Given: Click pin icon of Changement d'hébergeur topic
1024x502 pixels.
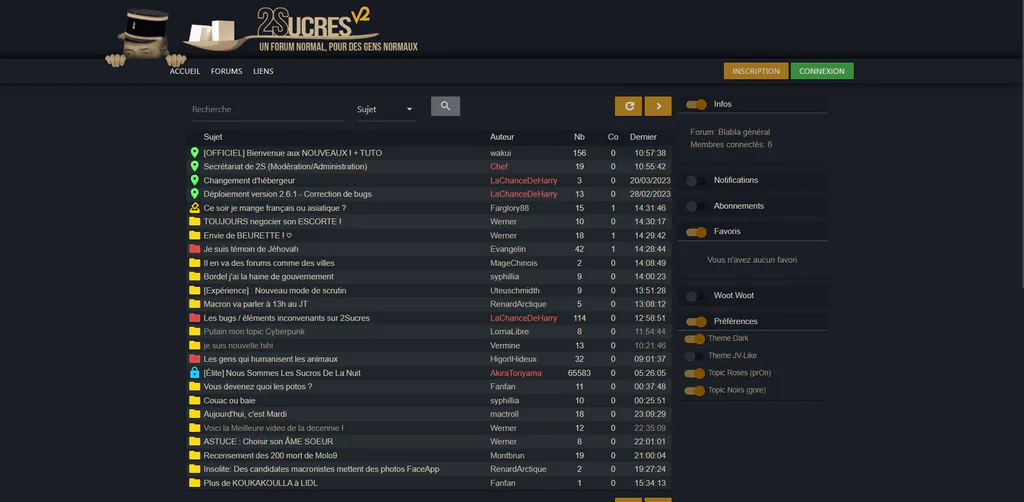Looking at the screenshot, I should [x=194, y=180].
